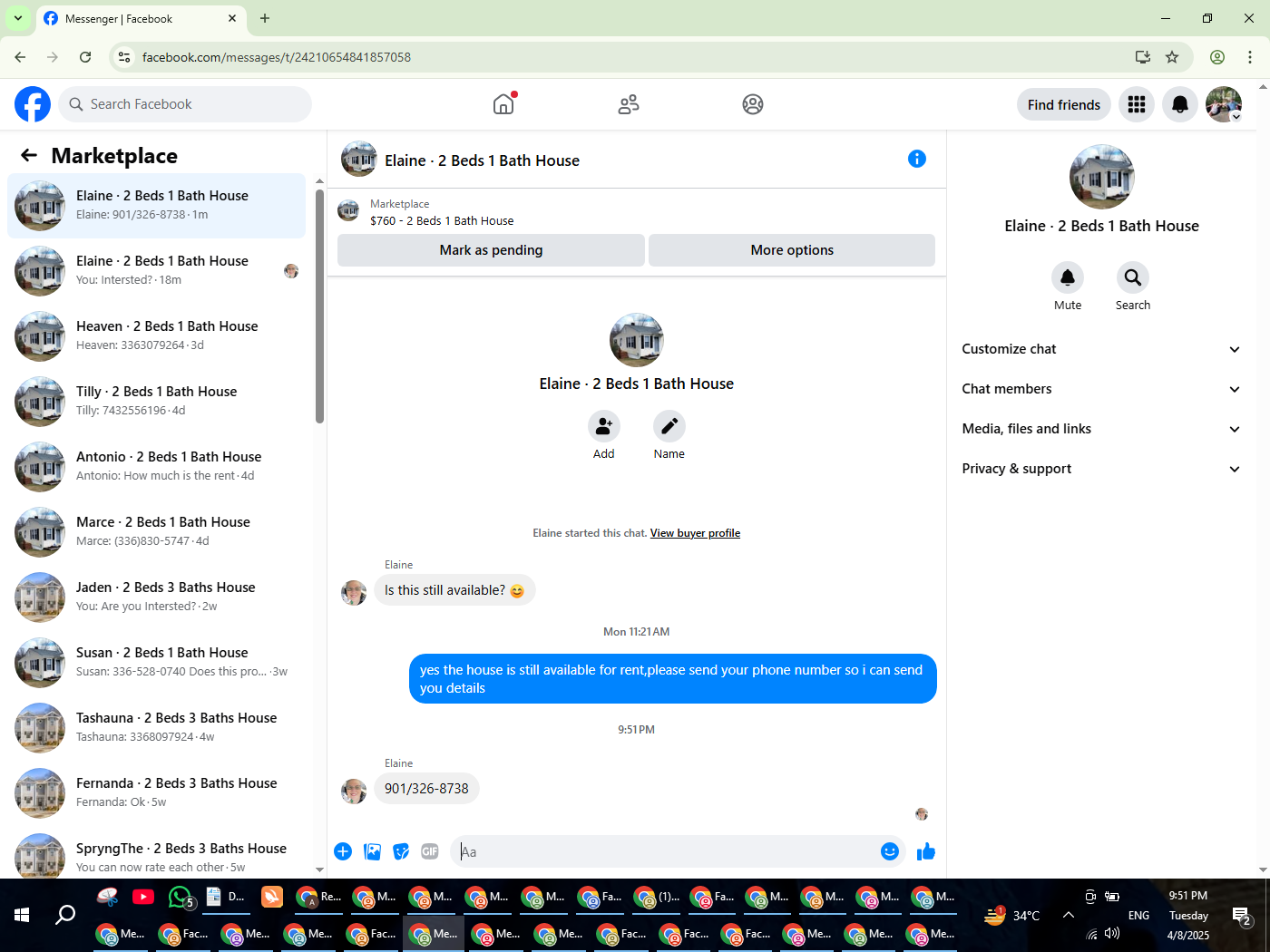
Task: Click More options button
Action: point(792,250)
